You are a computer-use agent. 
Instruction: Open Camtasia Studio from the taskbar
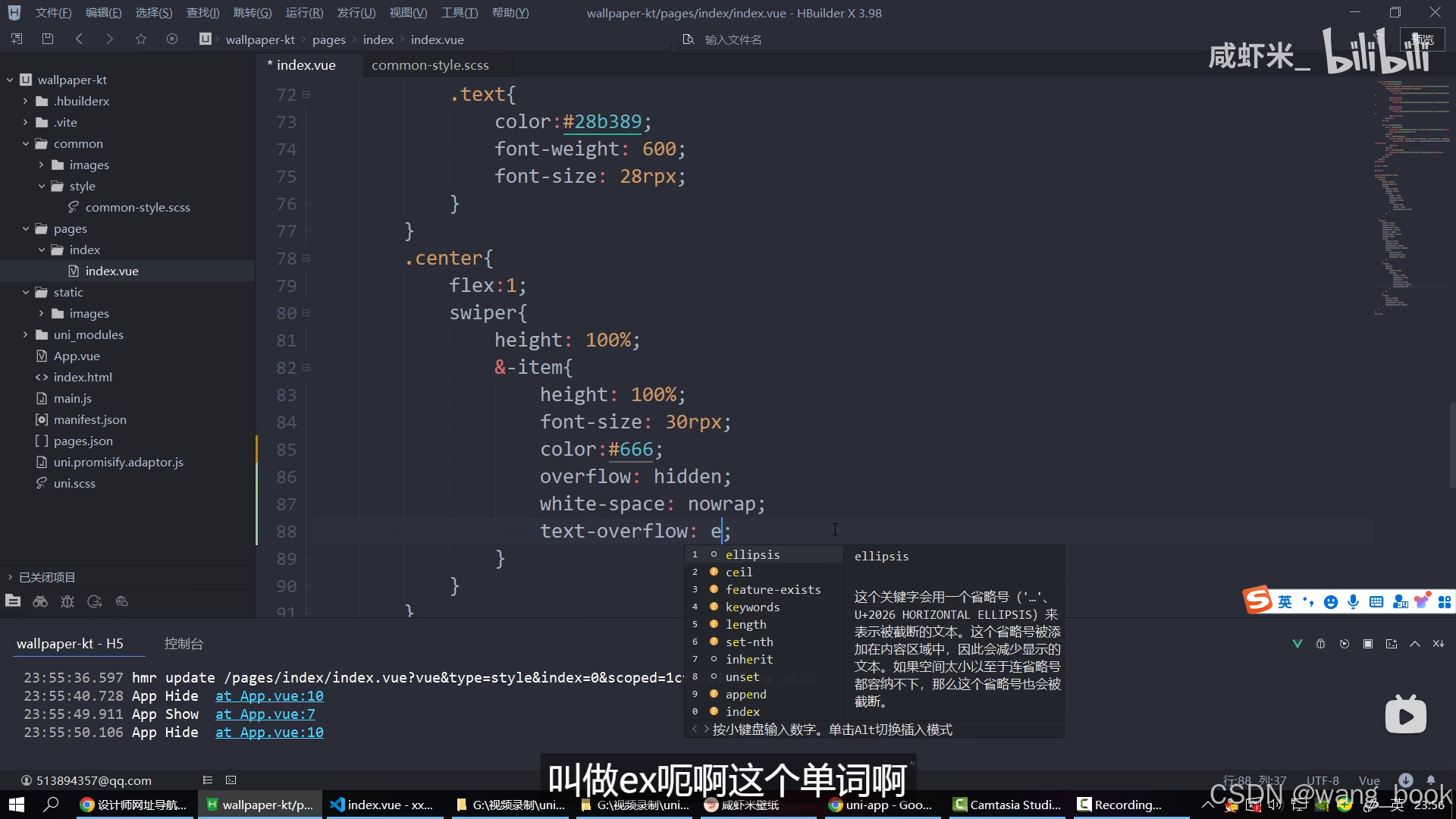point(1007,805)
